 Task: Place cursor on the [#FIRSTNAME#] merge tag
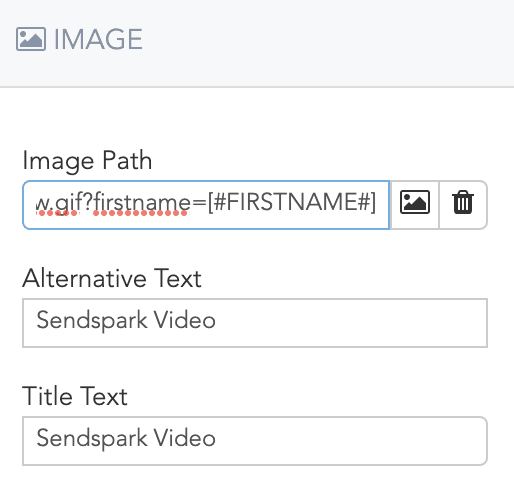click(292, 202)
